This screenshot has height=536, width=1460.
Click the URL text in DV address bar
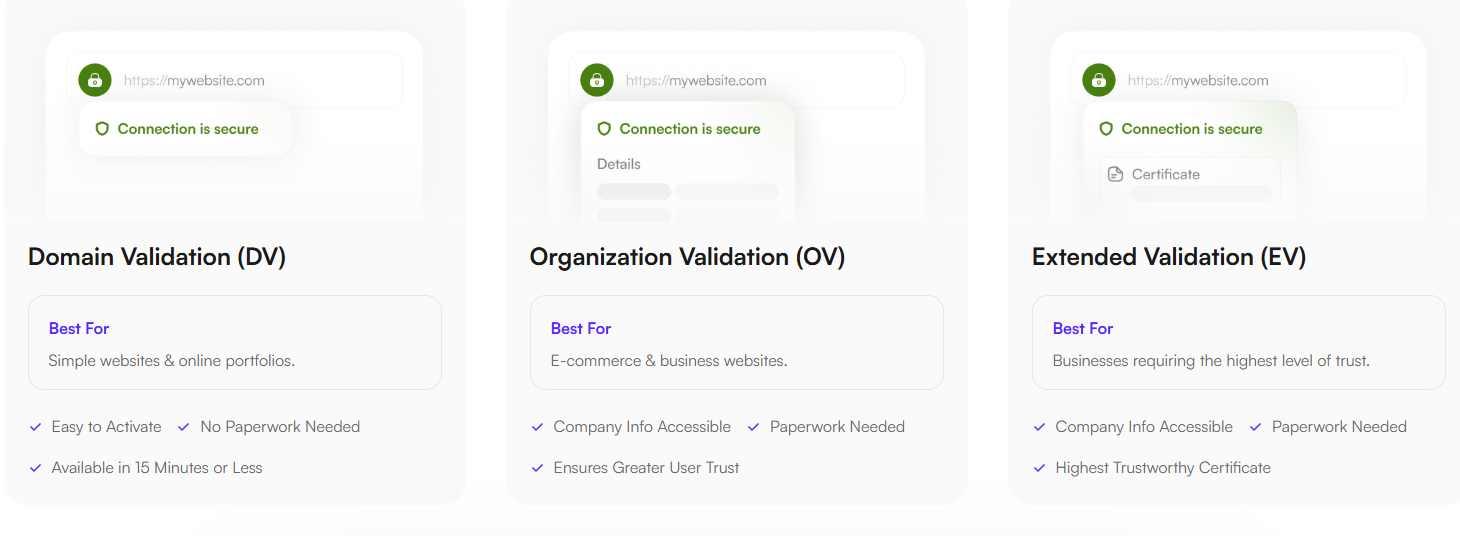[x=194, y=80]
